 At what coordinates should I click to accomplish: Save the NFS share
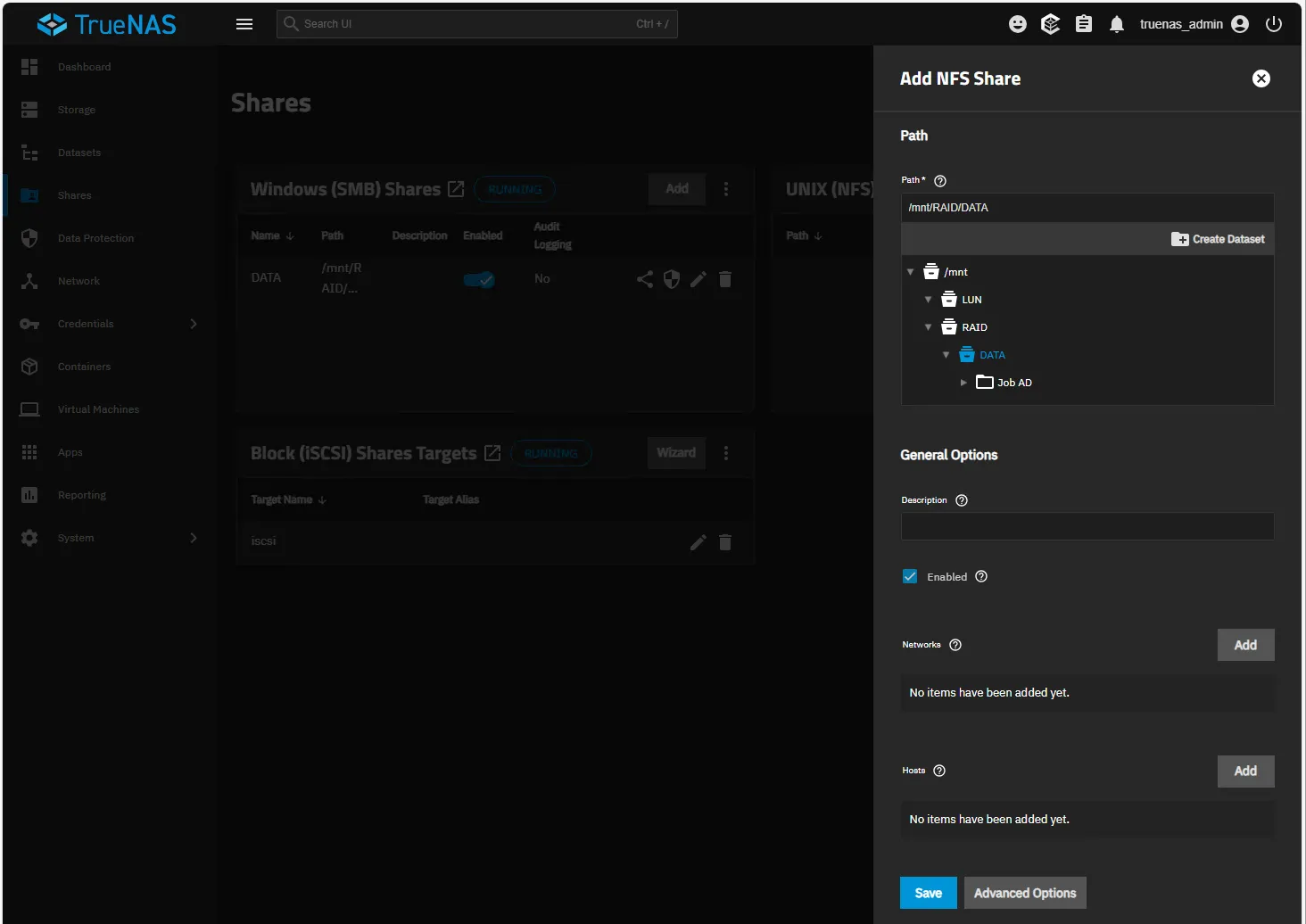[x=928, y=893]
